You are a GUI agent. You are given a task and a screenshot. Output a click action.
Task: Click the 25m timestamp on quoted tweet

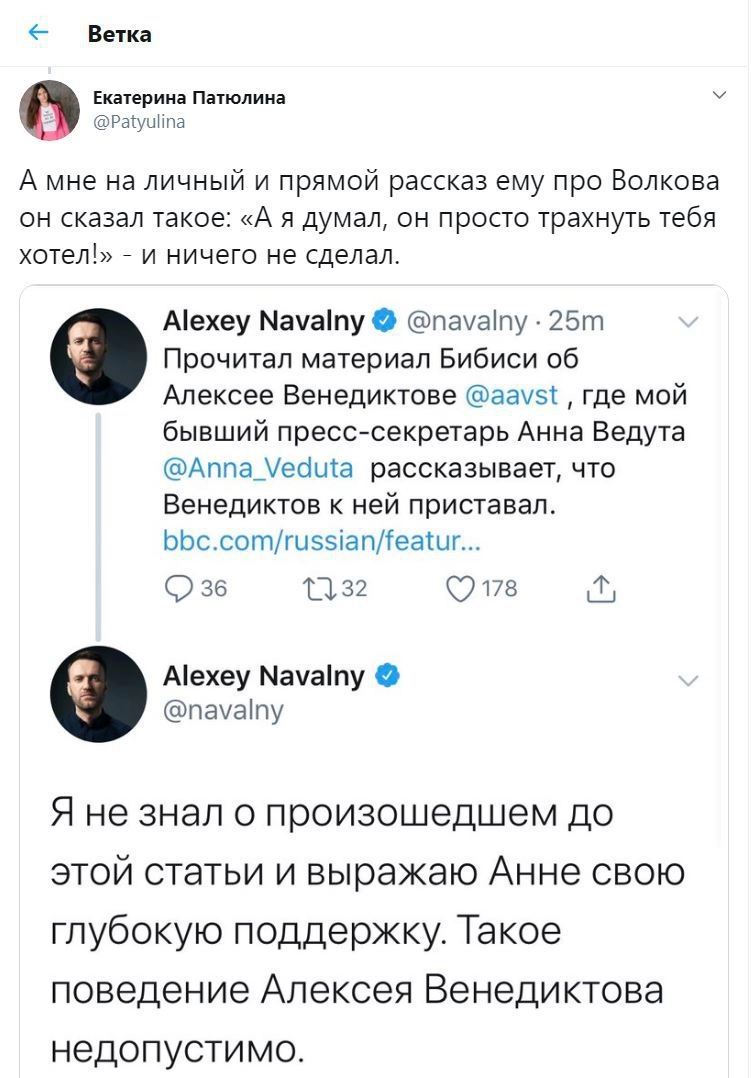[x=578, y=321]
